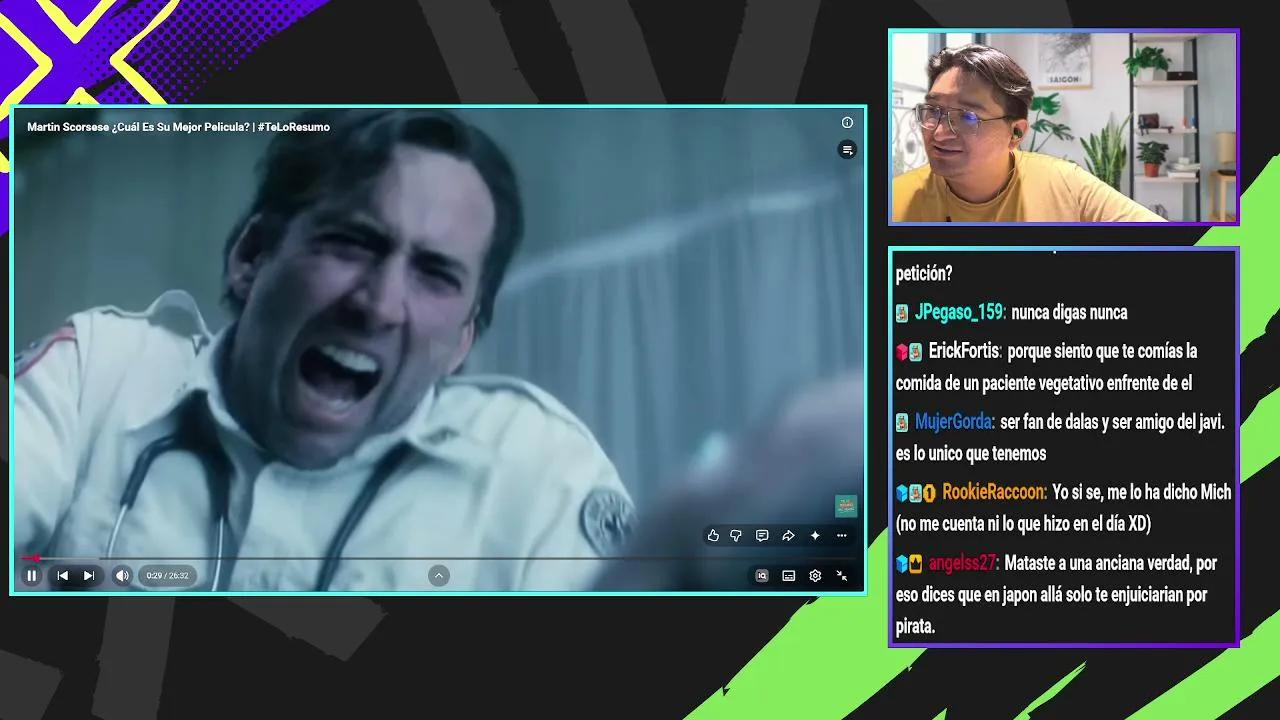Click username ErickFortis in chat
The width and height of the screenshot is (1280, 720).
965,351
